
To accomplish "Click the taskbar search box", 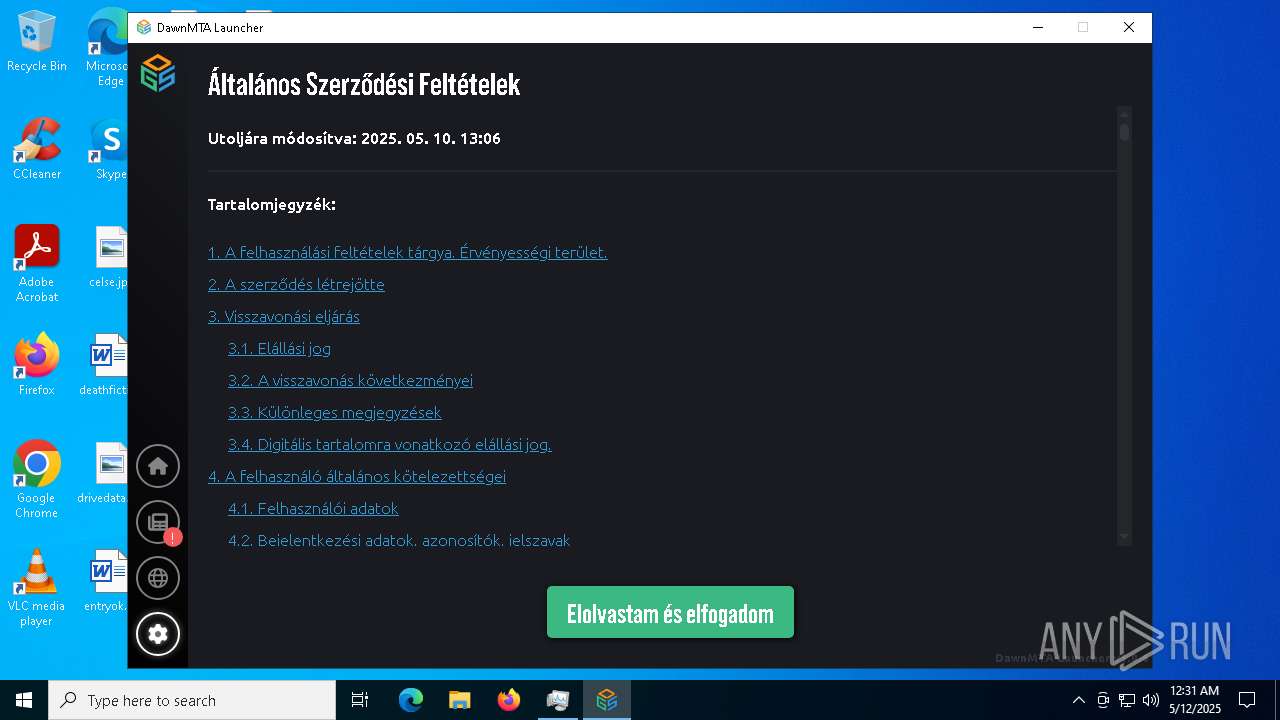I will [192, 700].
